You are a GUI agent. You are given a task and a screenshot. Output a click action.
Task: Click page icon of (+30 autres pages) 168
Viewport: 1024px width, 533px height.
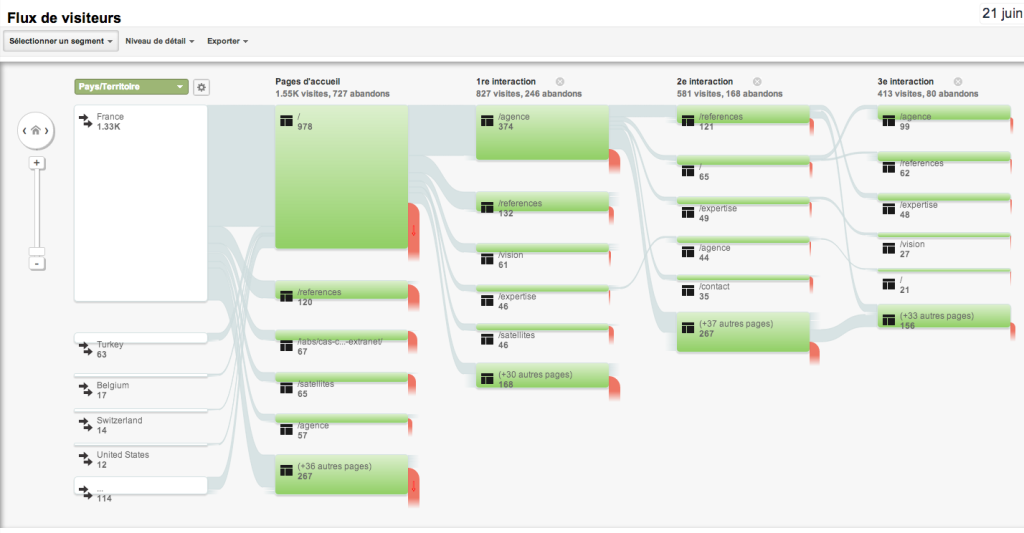(x=487, y=379)
